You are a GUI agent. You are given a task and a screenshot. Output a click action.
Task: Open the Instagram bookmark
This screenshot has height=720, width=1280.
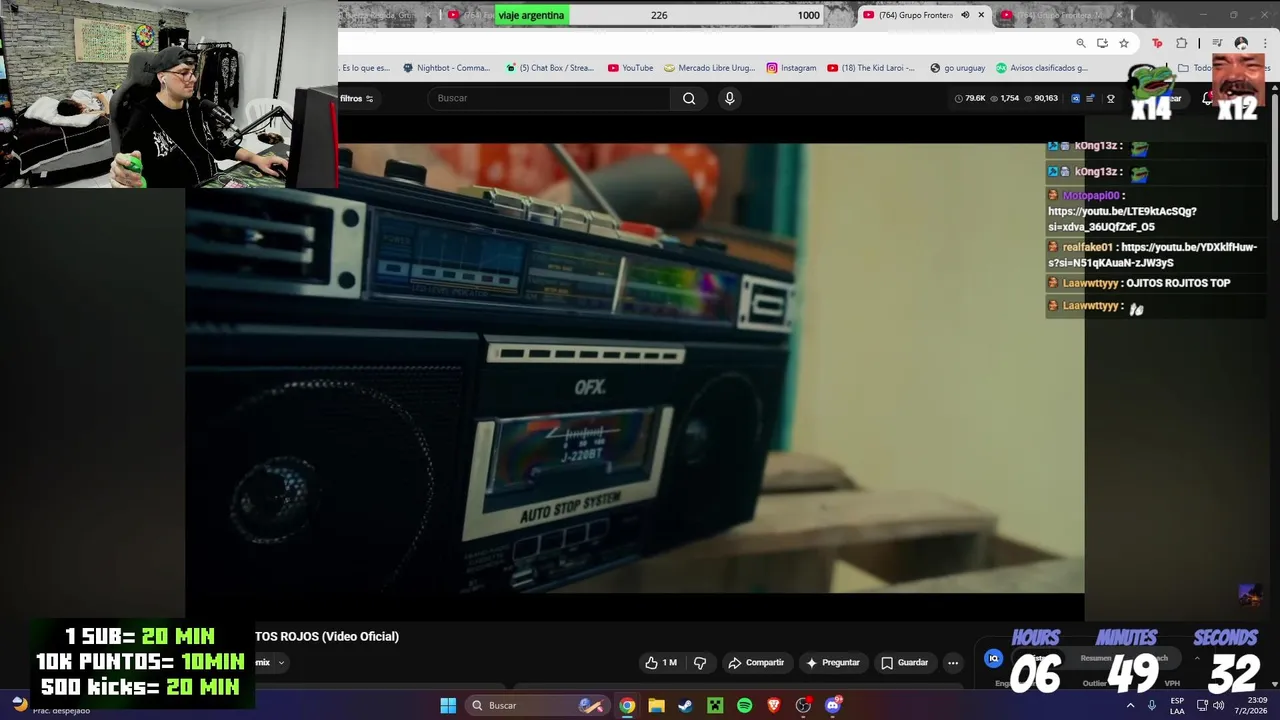[791, 68]
